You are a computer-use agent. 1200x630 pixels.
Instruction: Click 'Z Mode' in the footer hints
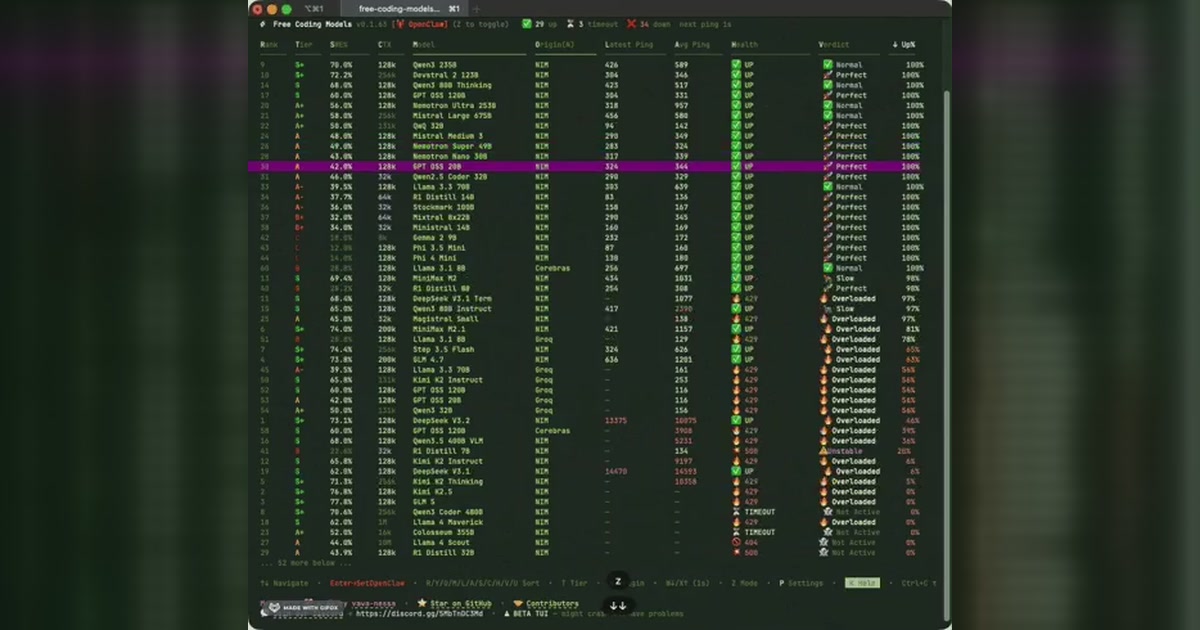[x=746, y=583]
